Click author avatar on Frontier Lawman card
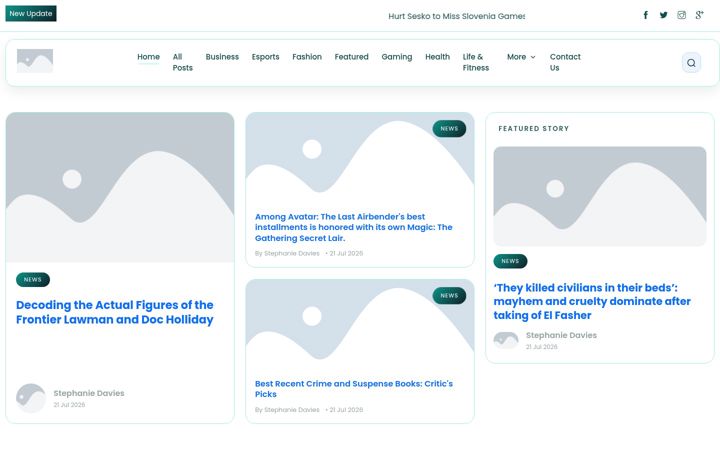The image size is (720, 450). pos(31,398)
